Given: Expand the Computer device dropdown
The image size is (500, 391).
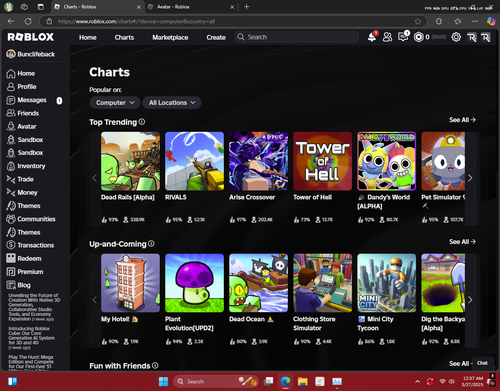Looking at the screenshot, I should point(115,103).
